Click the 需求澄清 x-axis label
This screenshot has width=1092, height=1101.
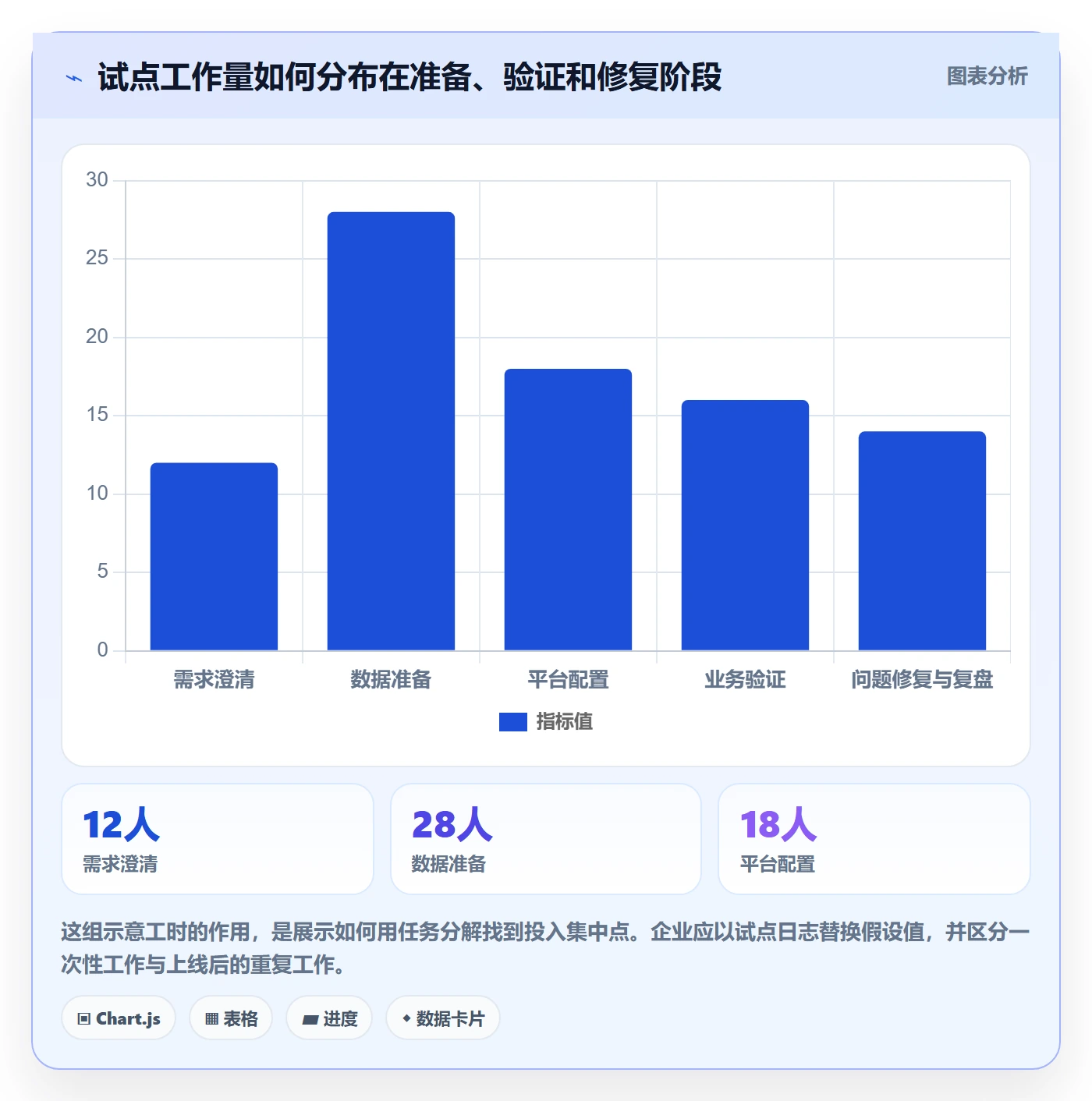[x=214, y=680]
